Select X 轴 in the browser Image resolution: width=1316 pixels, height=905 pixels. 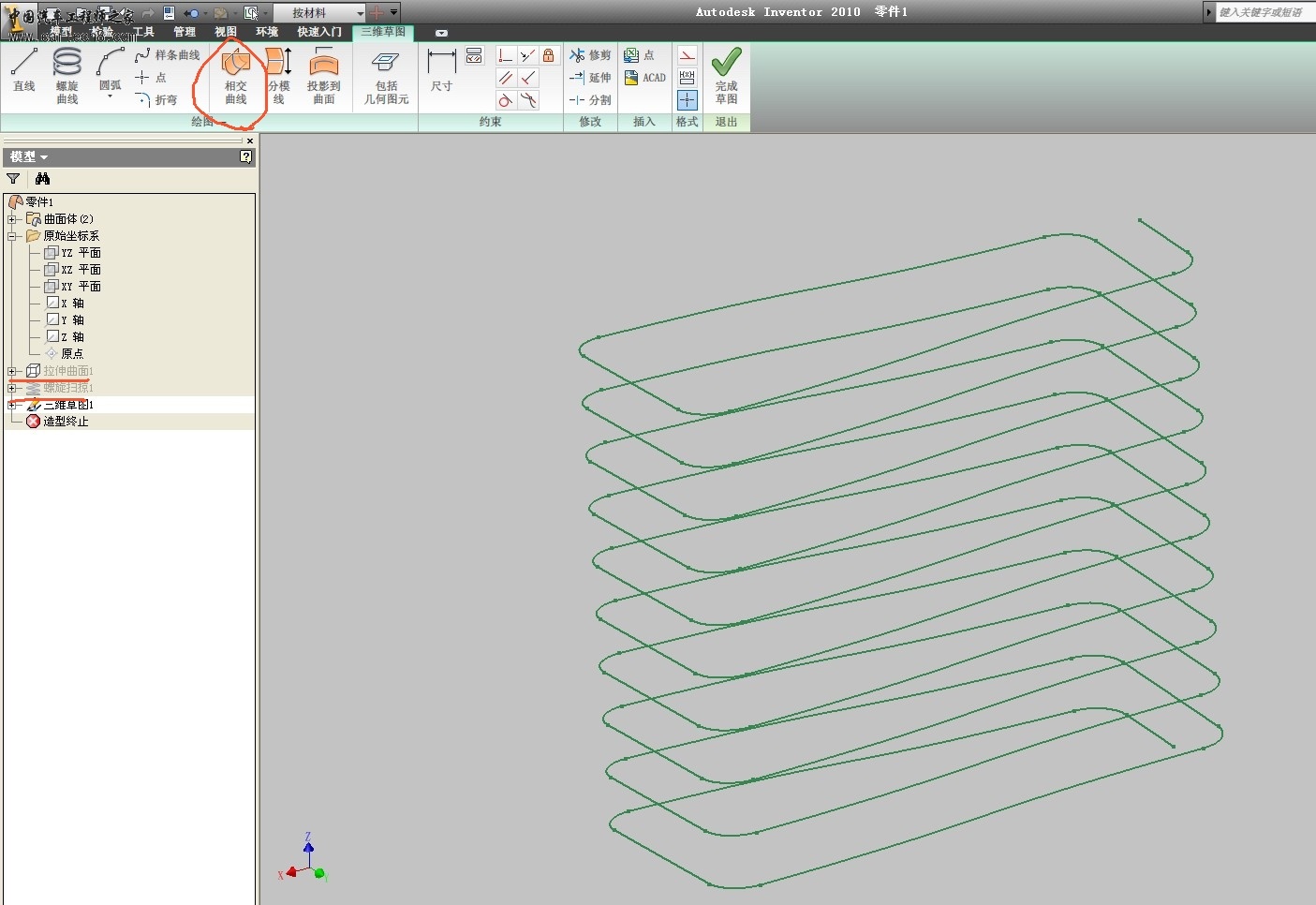pyautogui.click(x=66, y=304)
